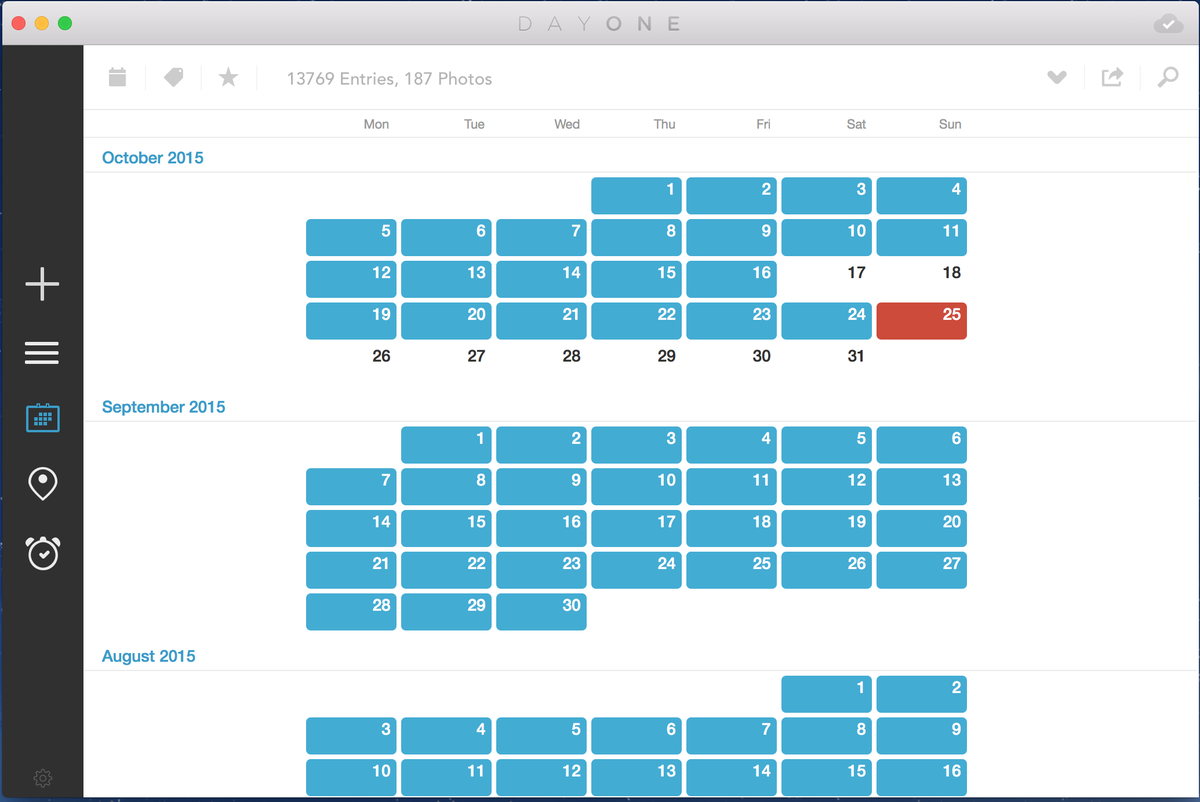
Task: Open settings gear in sidebar
Action: (42, 777)
